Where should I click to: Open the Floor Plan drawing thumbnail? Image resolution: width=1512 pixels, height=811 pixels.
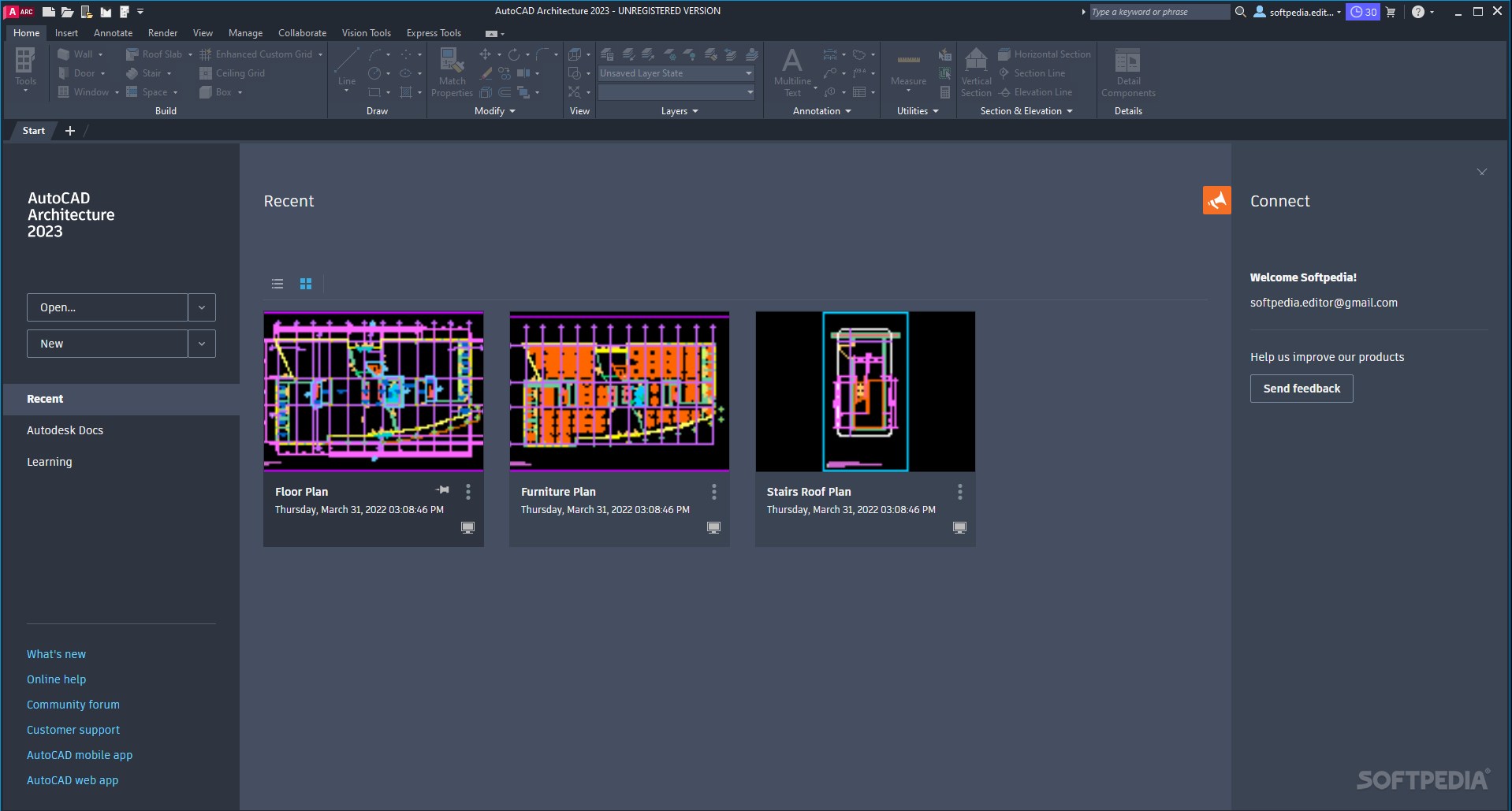[374, 392]
